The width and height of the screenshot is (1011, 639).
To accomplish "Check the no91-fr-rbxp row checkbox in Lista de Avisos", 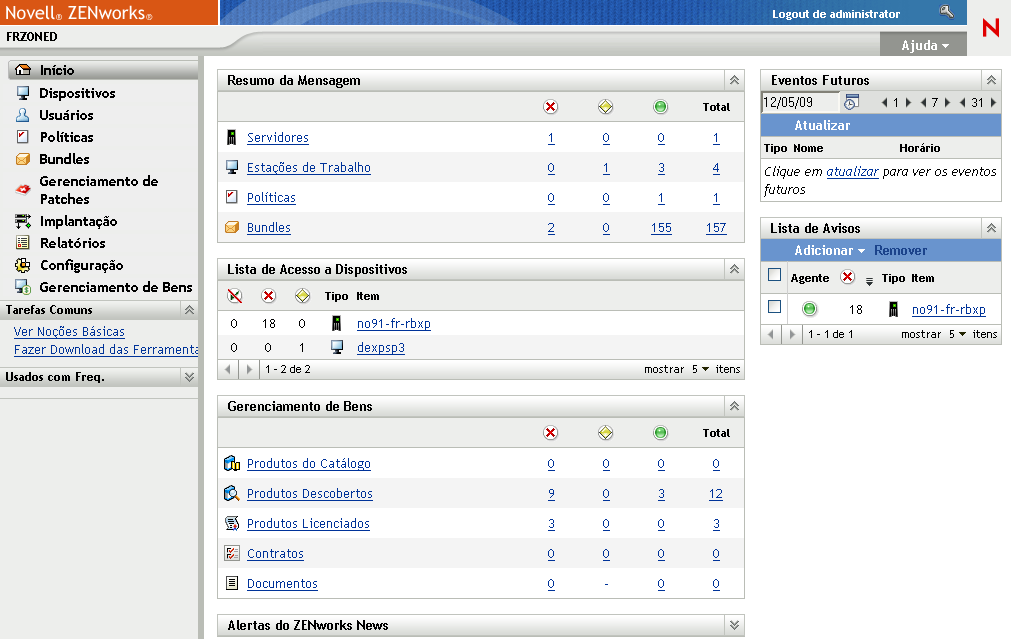I will [774, 307].
